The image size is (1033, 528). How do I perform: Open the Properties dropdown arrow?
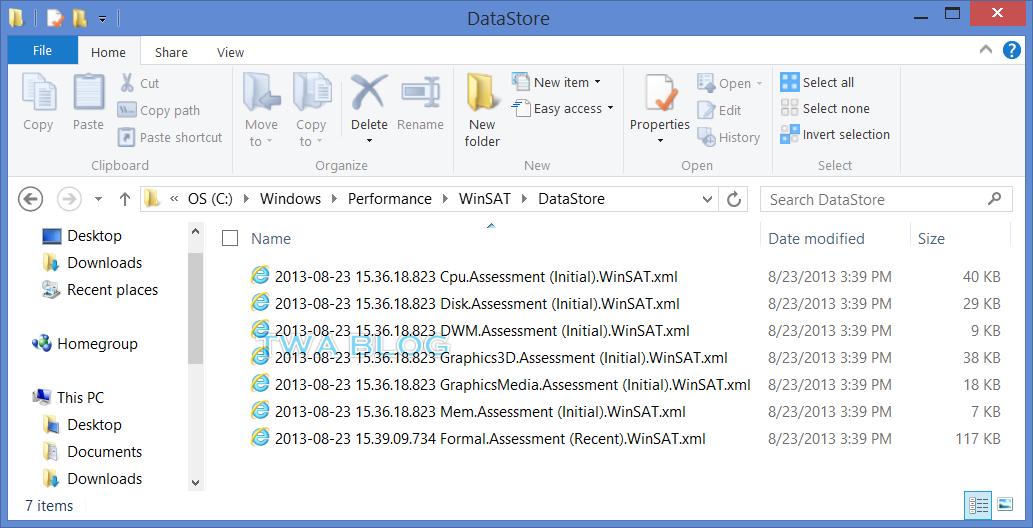point(659,141)
